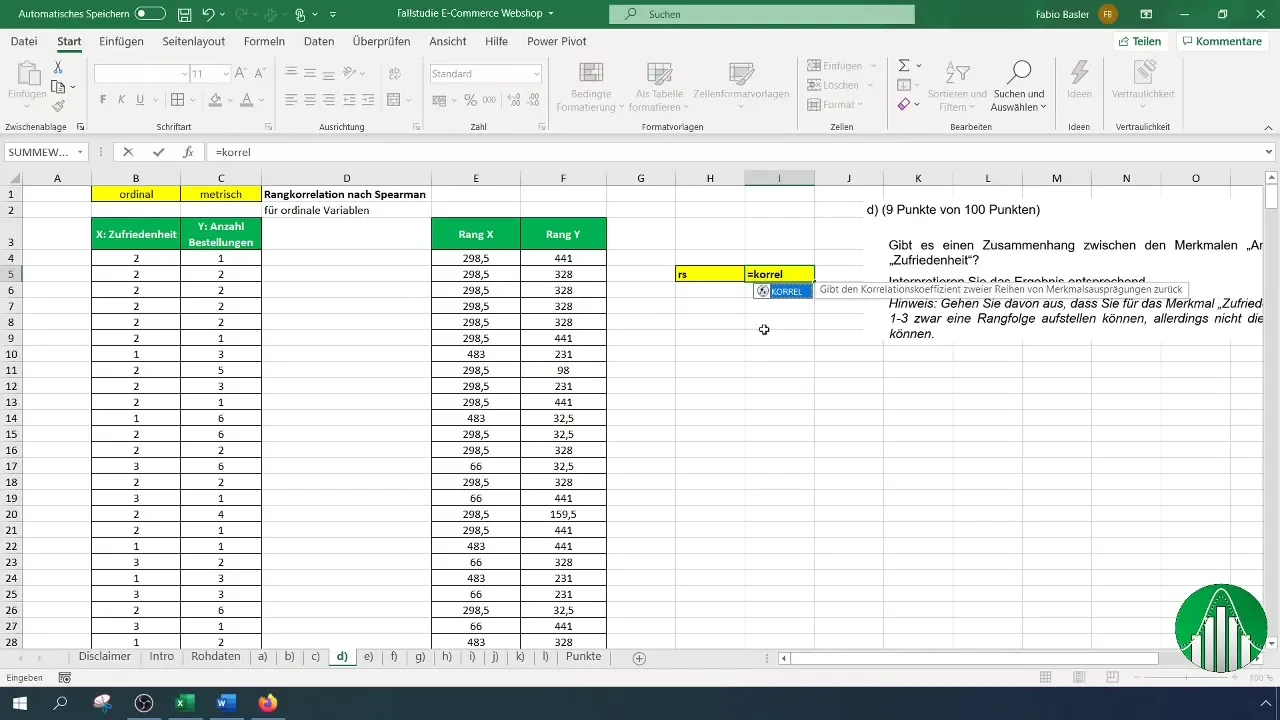
Task: Click the Als Tabelle formatieren button
Action: tap(659, 87)
